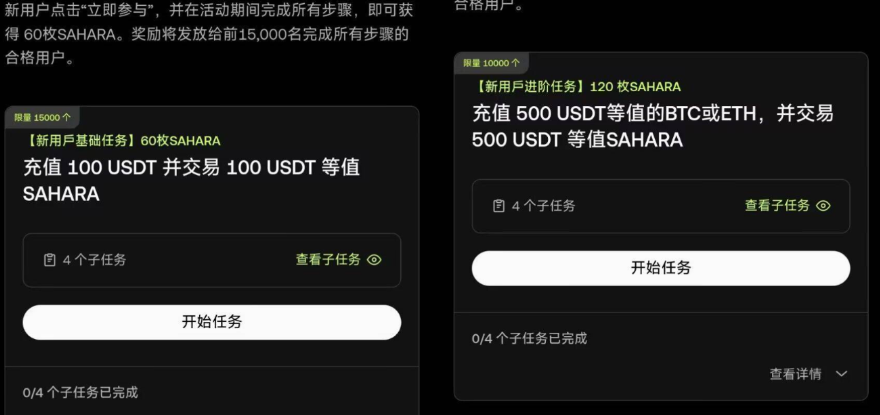This screenshot has height=415, width=880.
Task: Click the title 充值 100 USDT 并交易 100 USDT
Action: 191,180
